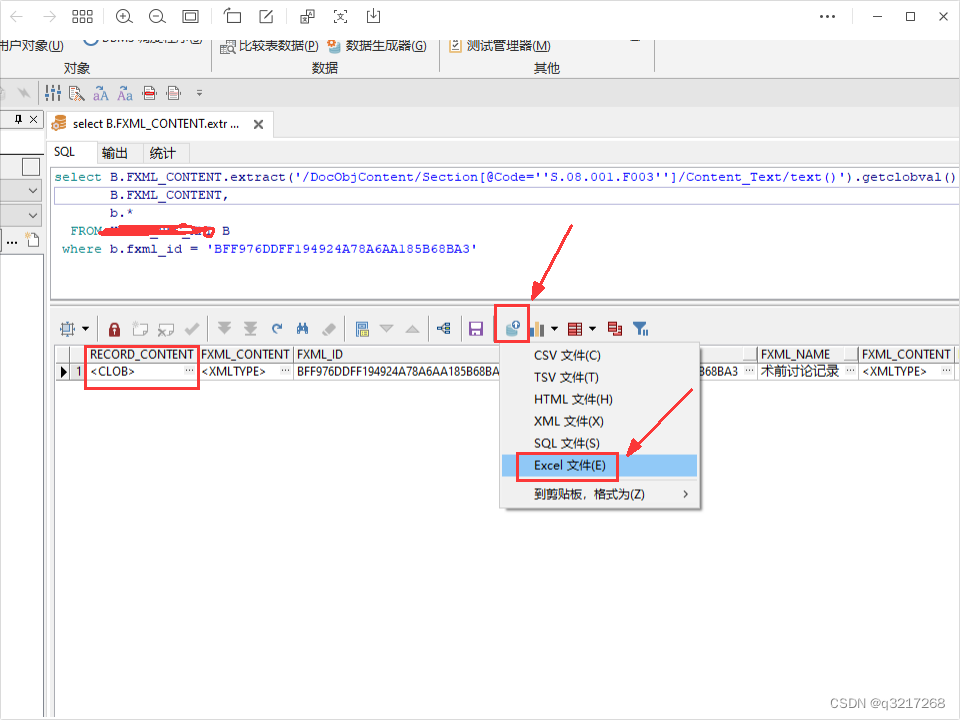Filter the result grid with the funnel icon
Image resolution: width=960 pixels, height=720 pixels.
640,328
